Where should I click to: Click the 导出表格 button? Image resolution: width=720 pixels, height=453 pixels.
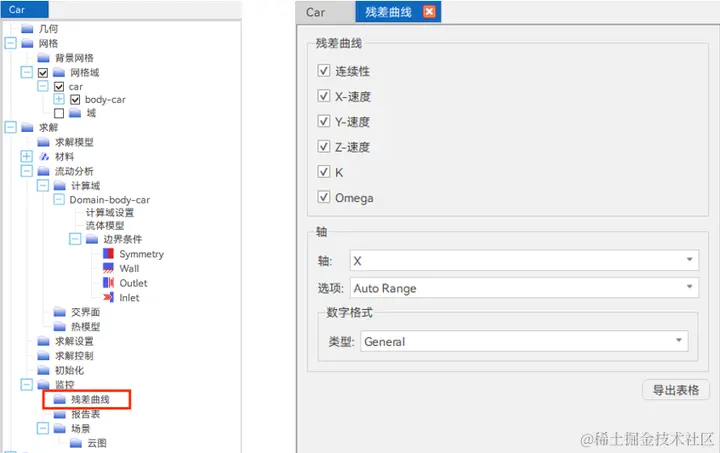tap(675, 390)
